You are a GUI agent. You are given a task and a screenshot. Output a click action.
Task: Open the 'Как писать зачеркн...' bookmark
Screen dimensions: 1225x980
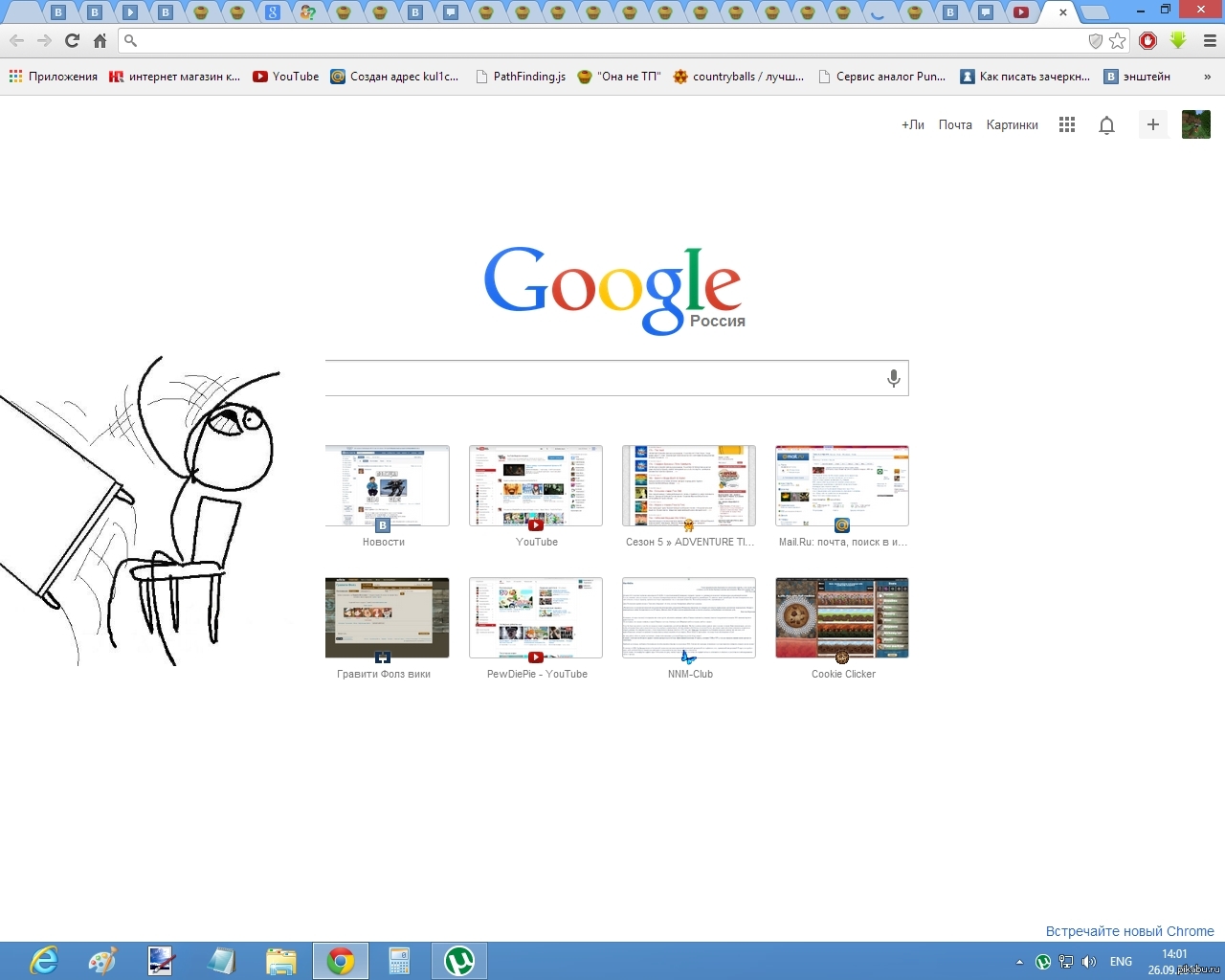pyautogui.click(x=1025, y=77)
